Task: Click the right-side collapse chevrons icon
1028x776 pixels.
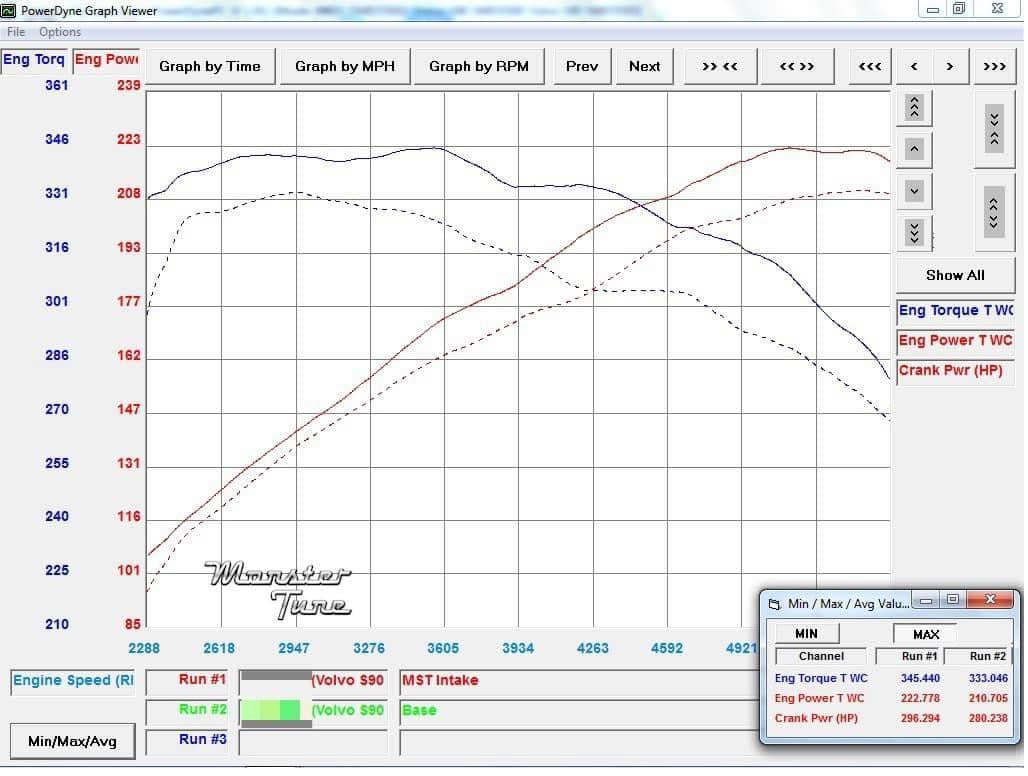Action: [994, 126]
